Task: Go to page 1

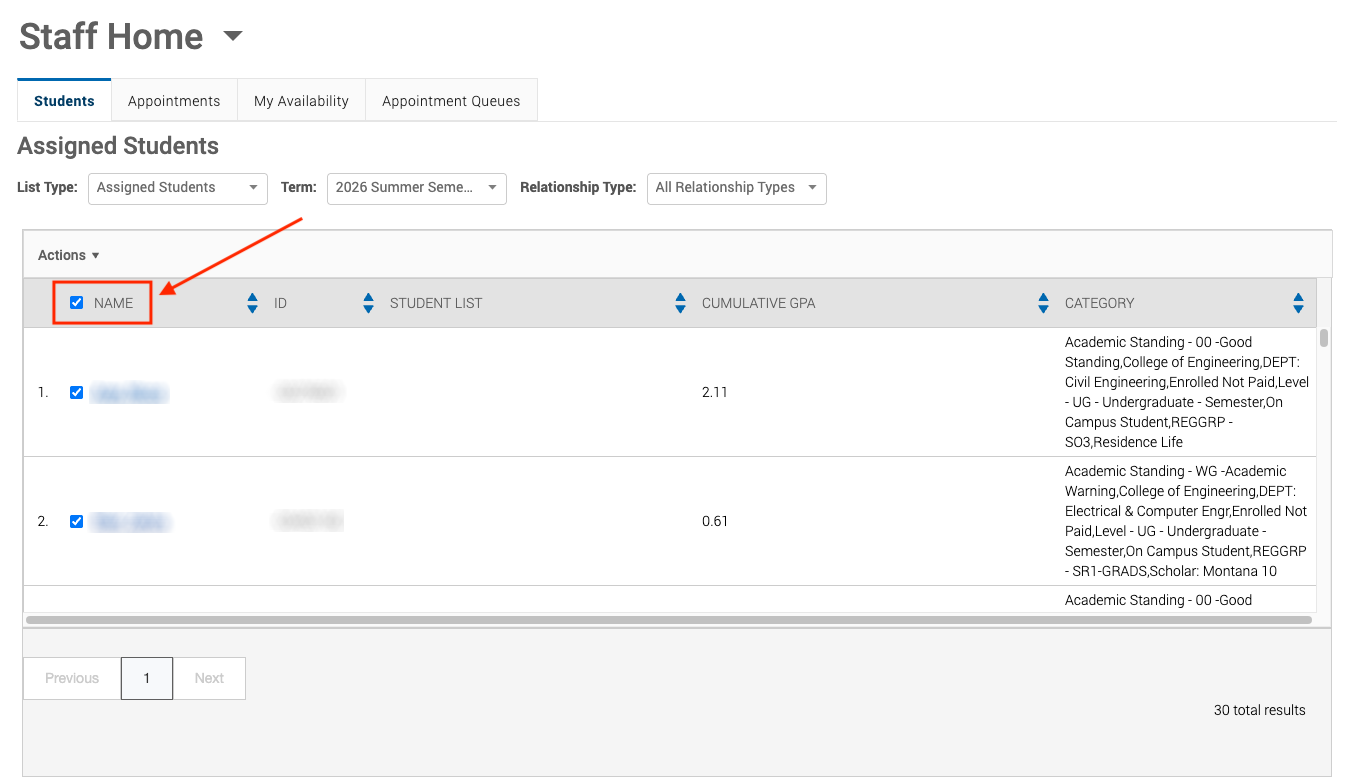Action: pos(147,678)
